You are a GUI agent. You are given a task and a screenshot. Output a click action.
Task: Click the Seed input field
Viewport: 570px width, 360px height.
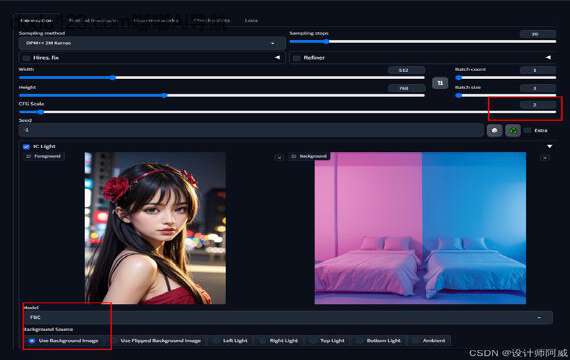(x=251, y=130)
